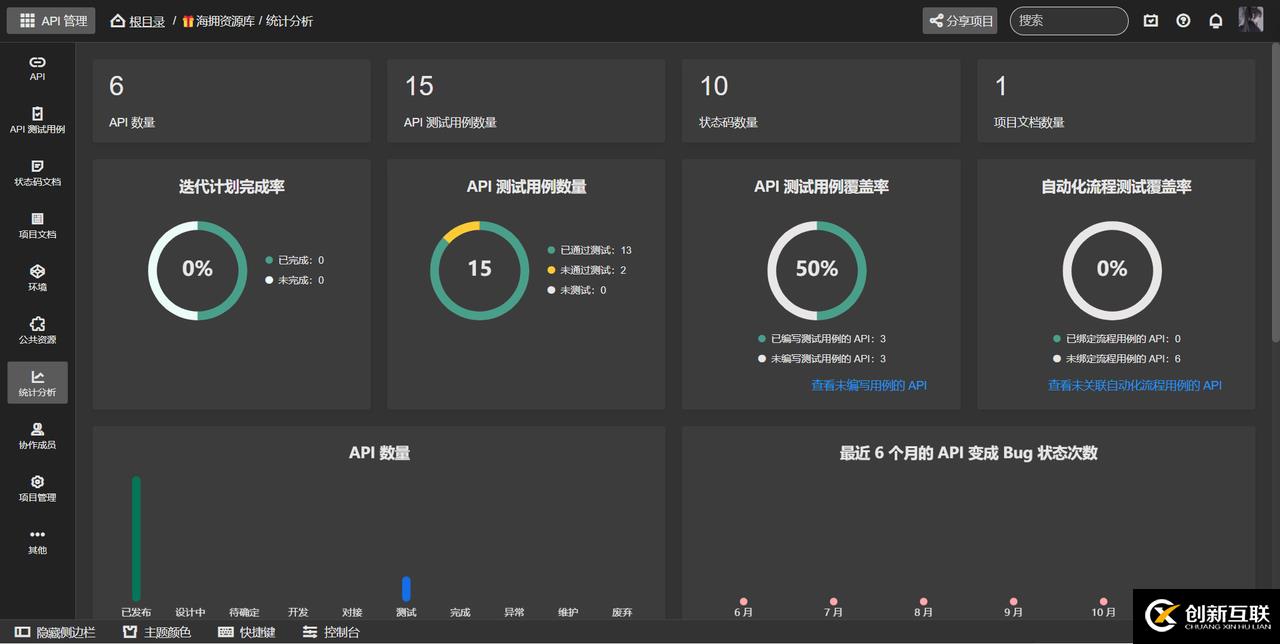The height and width of the screenshot is (644, 1280).
Task: Open 公共资源 sidebar section
Action: [37, 330]
